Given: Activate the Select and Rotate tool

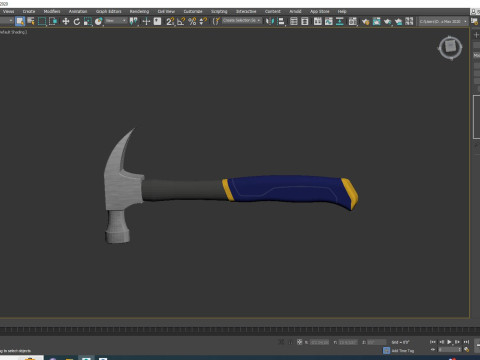Looking at the screenshot, I should tap(77, 21).
